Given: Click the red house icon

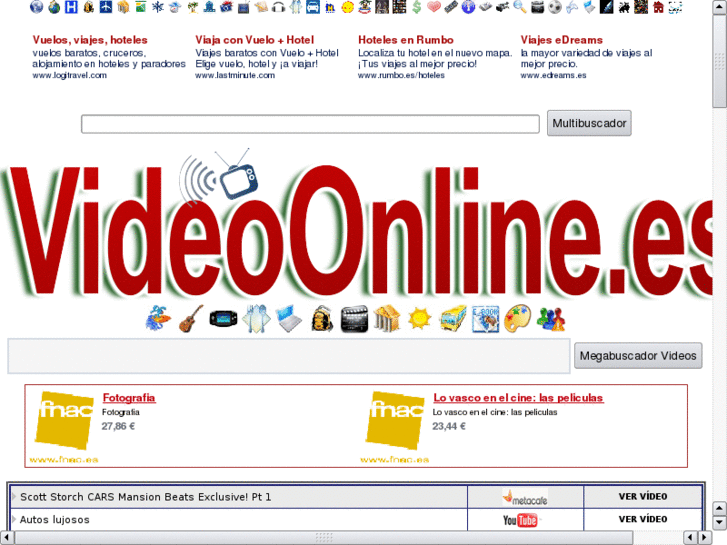Looking at the screenshot, I should (658, 7).
